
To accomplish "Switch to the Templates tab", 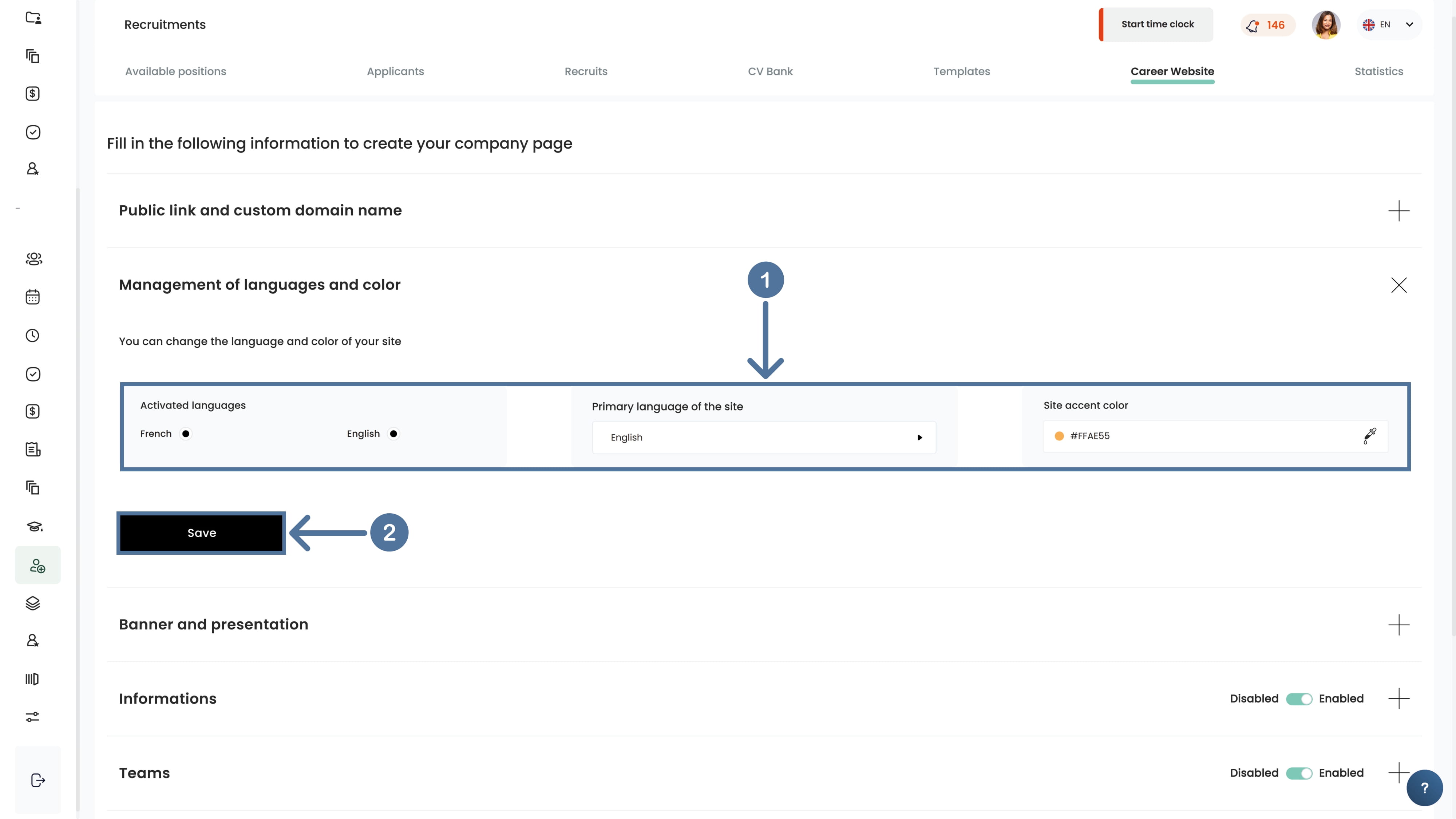I will tap(961, 71).
